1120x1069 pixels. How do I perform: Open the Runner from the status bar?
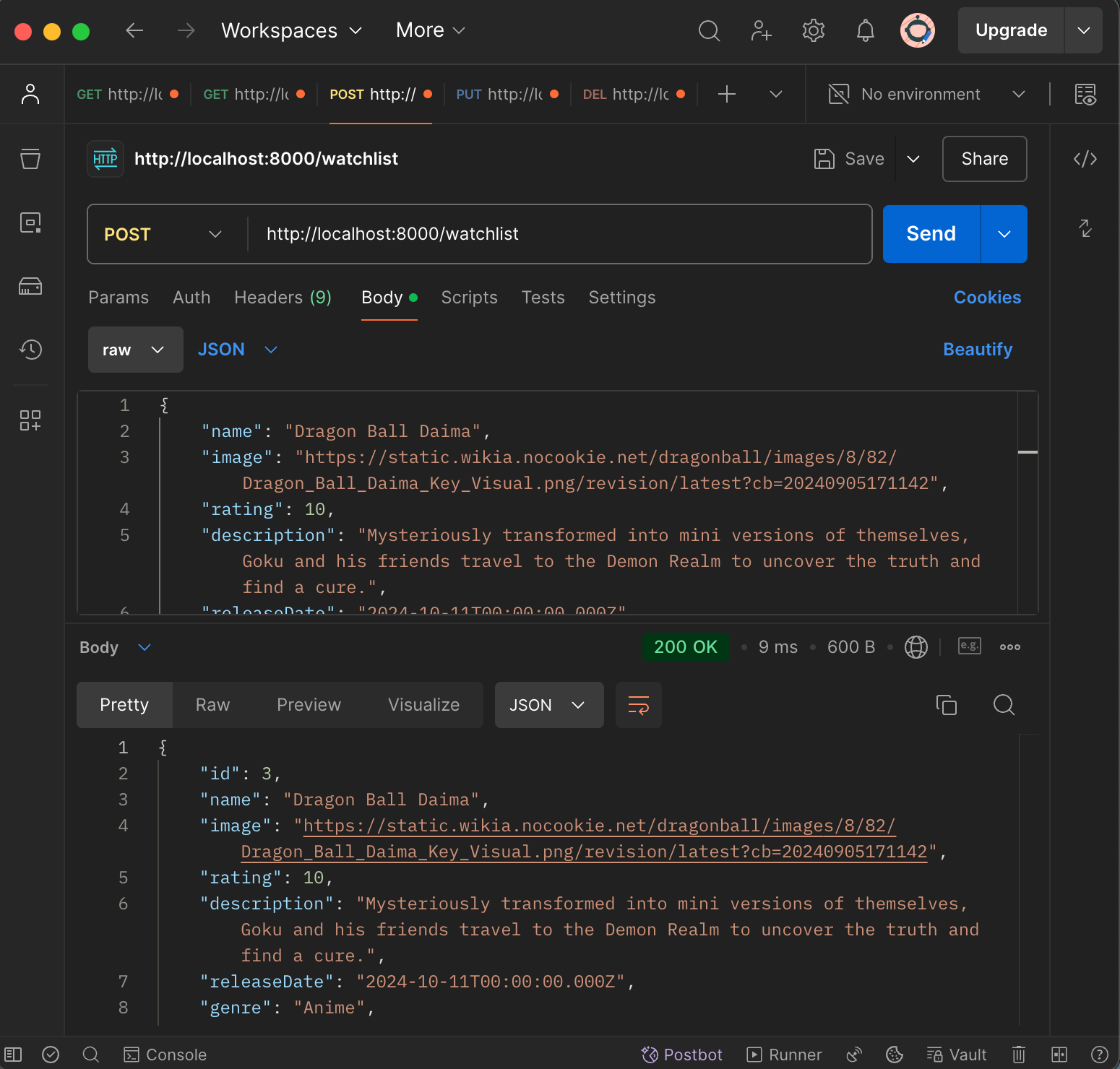[784, 1054]
